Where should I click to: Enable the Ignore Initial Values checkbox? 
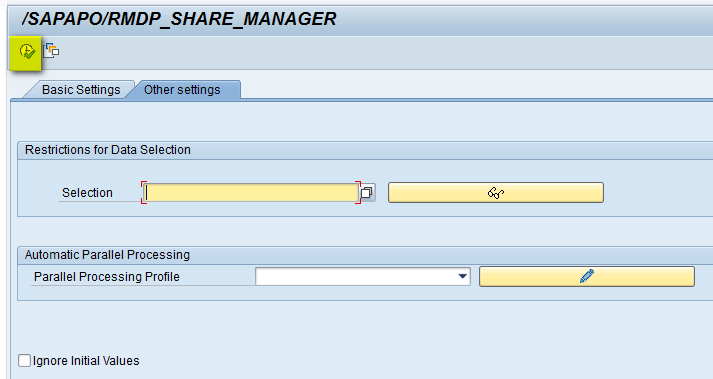(25, 361)
